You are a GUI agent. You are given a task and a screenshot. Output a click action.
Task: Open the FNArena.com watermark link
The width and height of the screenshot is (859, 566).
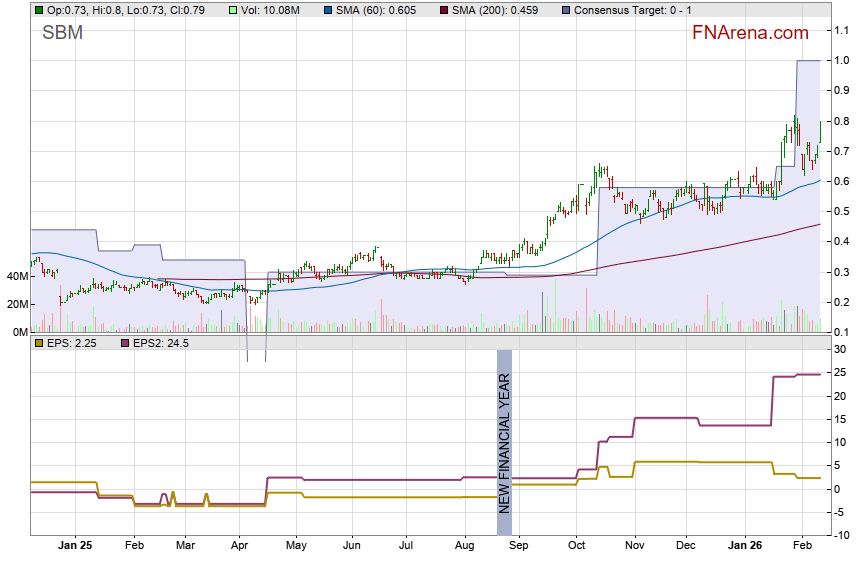tap(750, 33)
